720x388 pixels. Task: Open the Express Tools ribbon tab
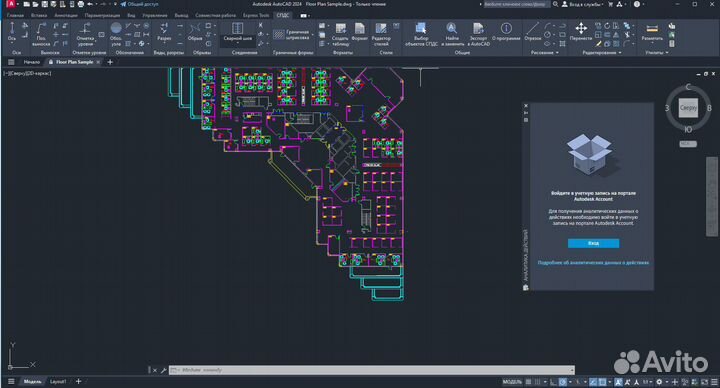(256, 15)
